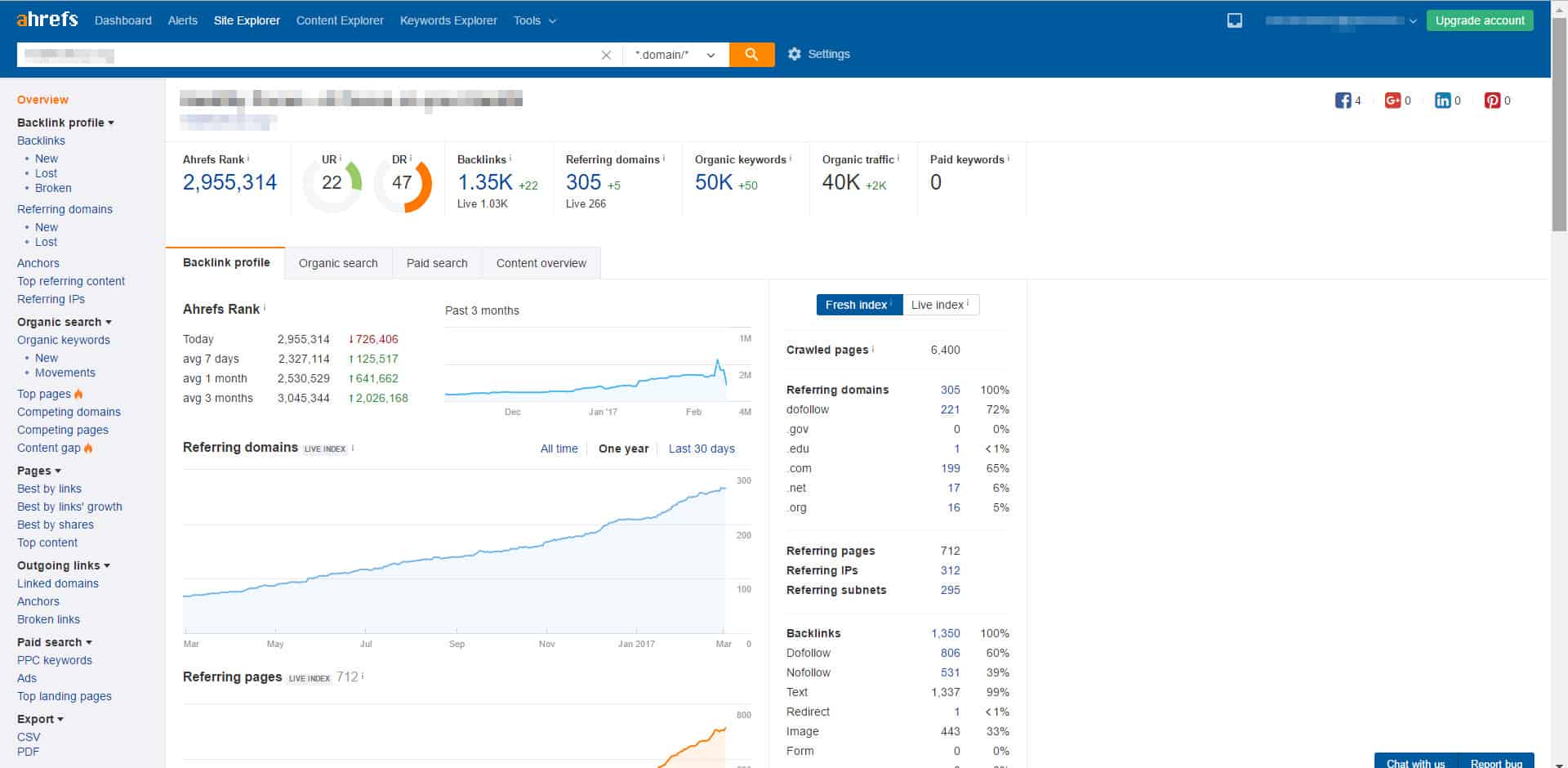Open Top referring content link
1568x768 pixels.
[71, 281]
